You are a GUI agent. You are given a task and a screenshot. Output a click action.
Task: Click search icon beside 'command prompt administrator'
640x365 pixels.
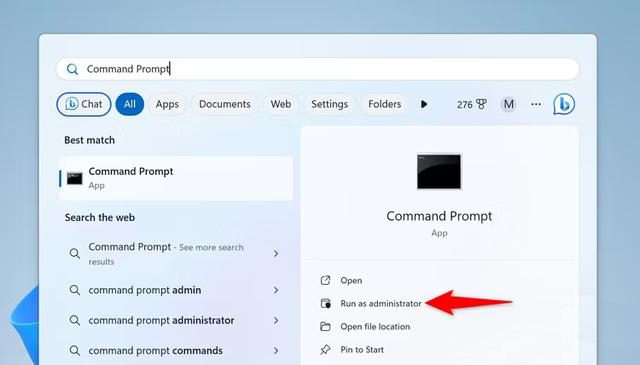[74, 320]
